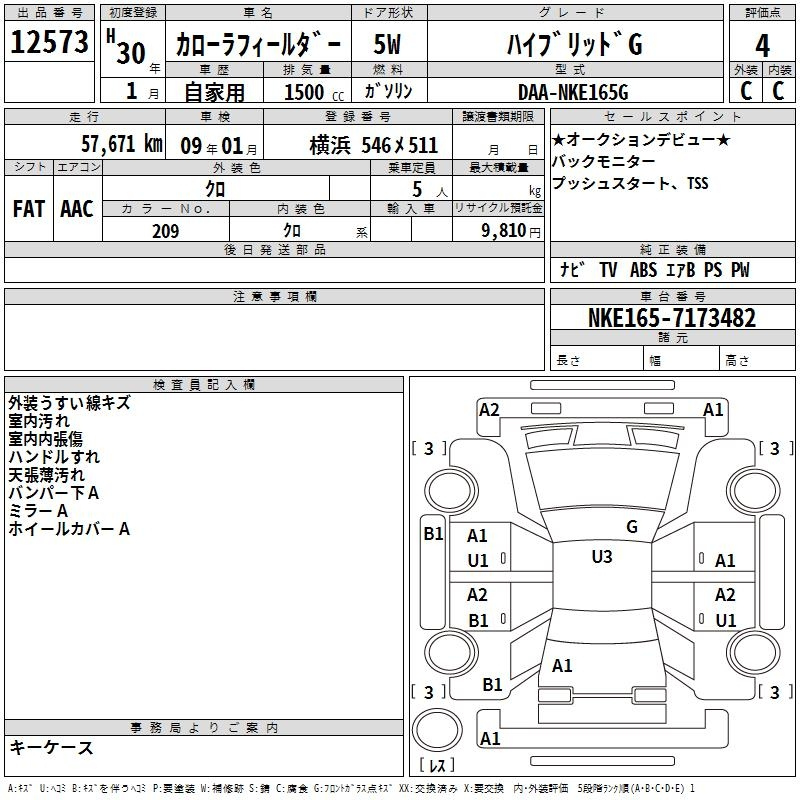Click inspector note ホイールカバーA
Image resolution: width=800 pixels, height=800 pixels.
tap(69, 529)
